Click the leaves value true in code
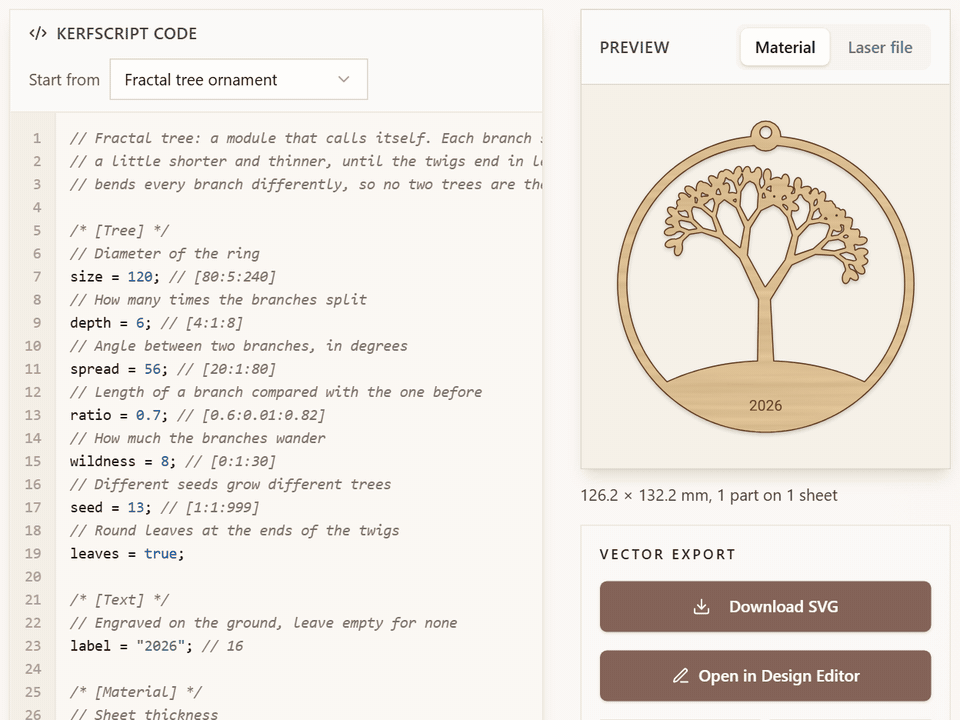This screenshot has height=720, width=960. (160, 553)
